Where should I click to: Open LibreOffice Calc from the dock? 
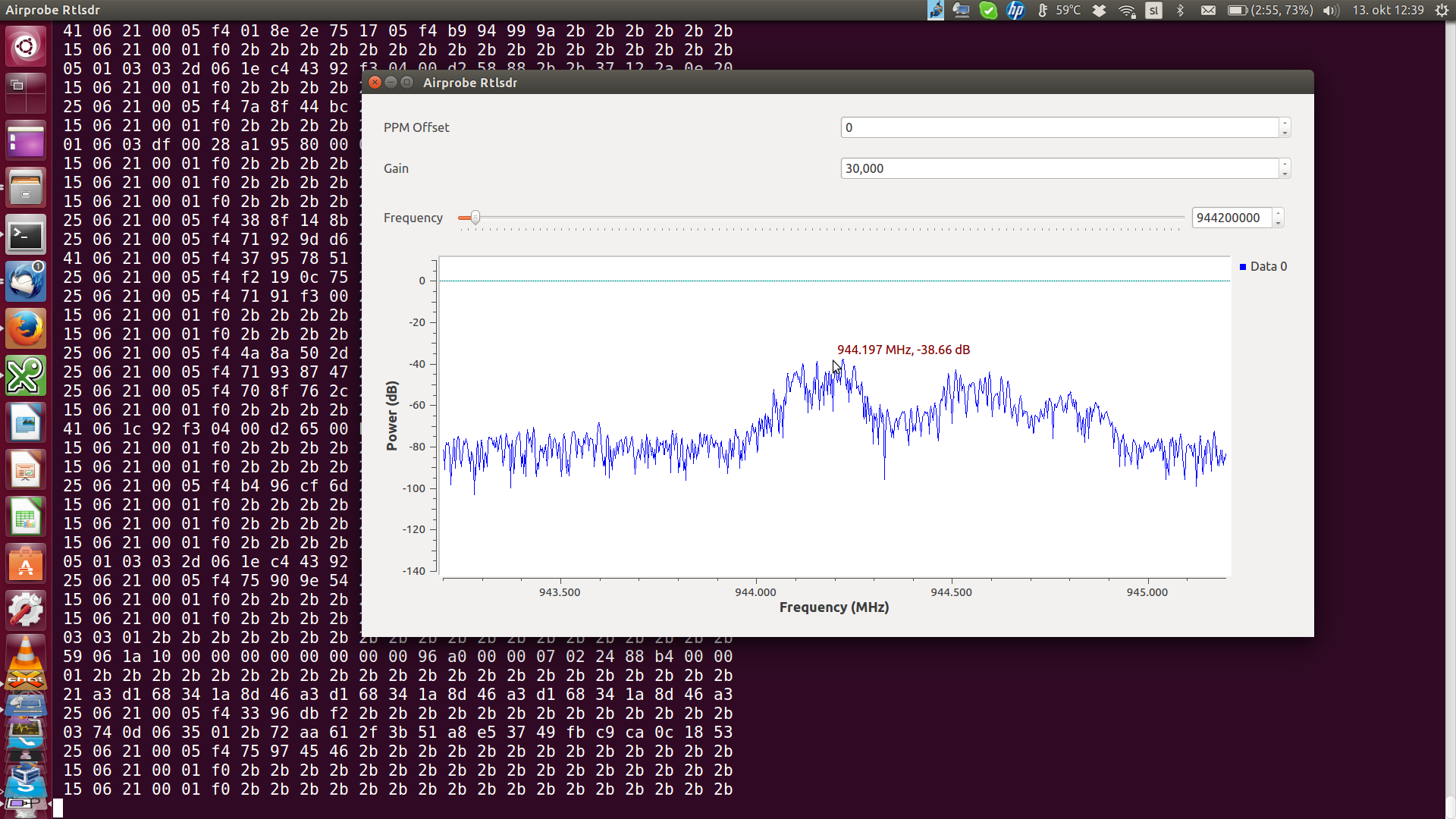pos(26,517)
